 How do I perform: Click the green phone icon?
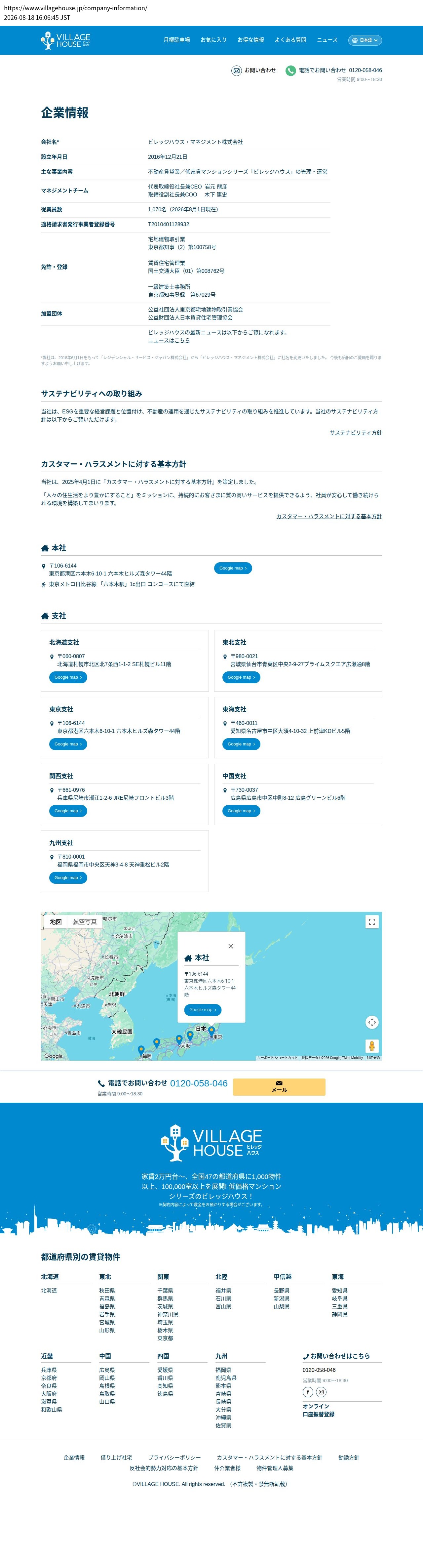tap(291, 70)
